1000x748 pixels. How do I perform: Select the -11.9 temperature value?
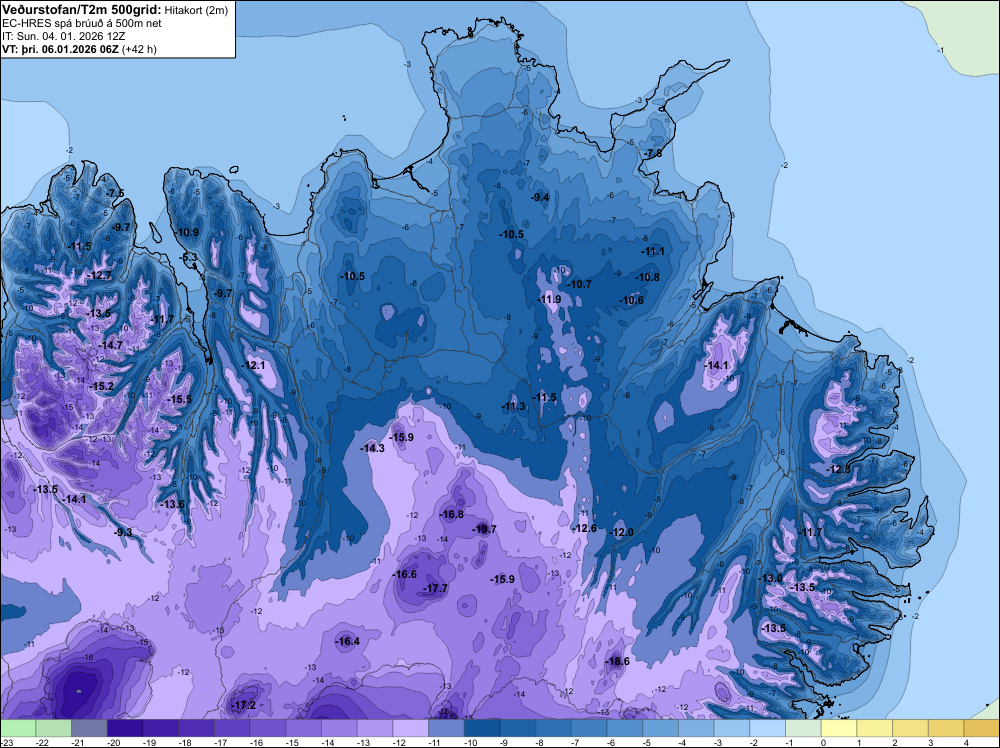549,299
